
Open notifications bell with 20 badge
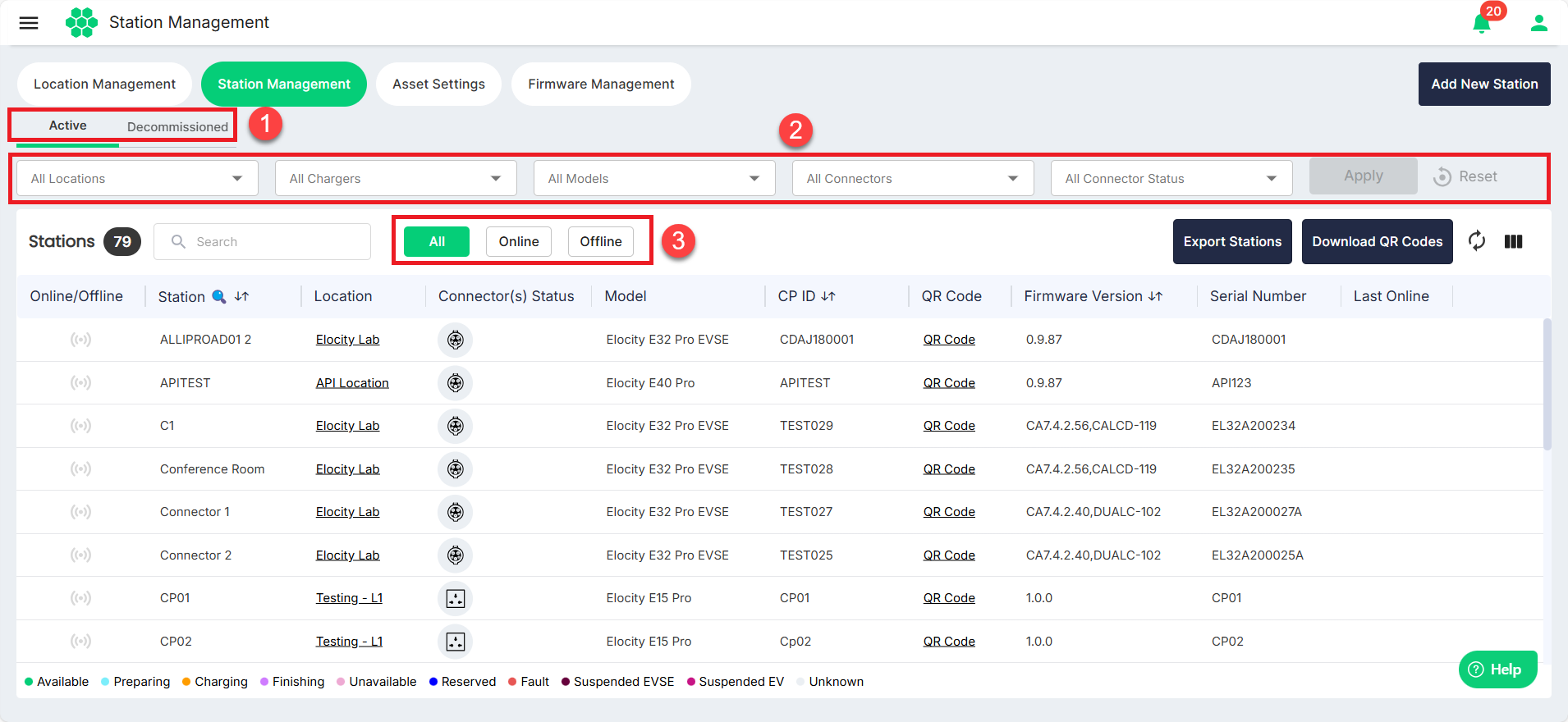(x=1483, y=22)
